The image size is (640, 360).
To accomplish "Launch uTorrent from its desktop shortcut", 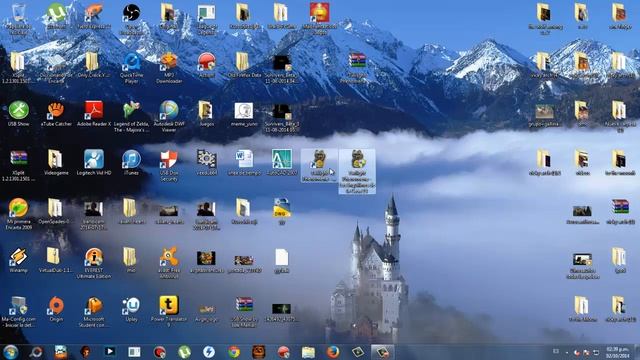I will point(56,16).
